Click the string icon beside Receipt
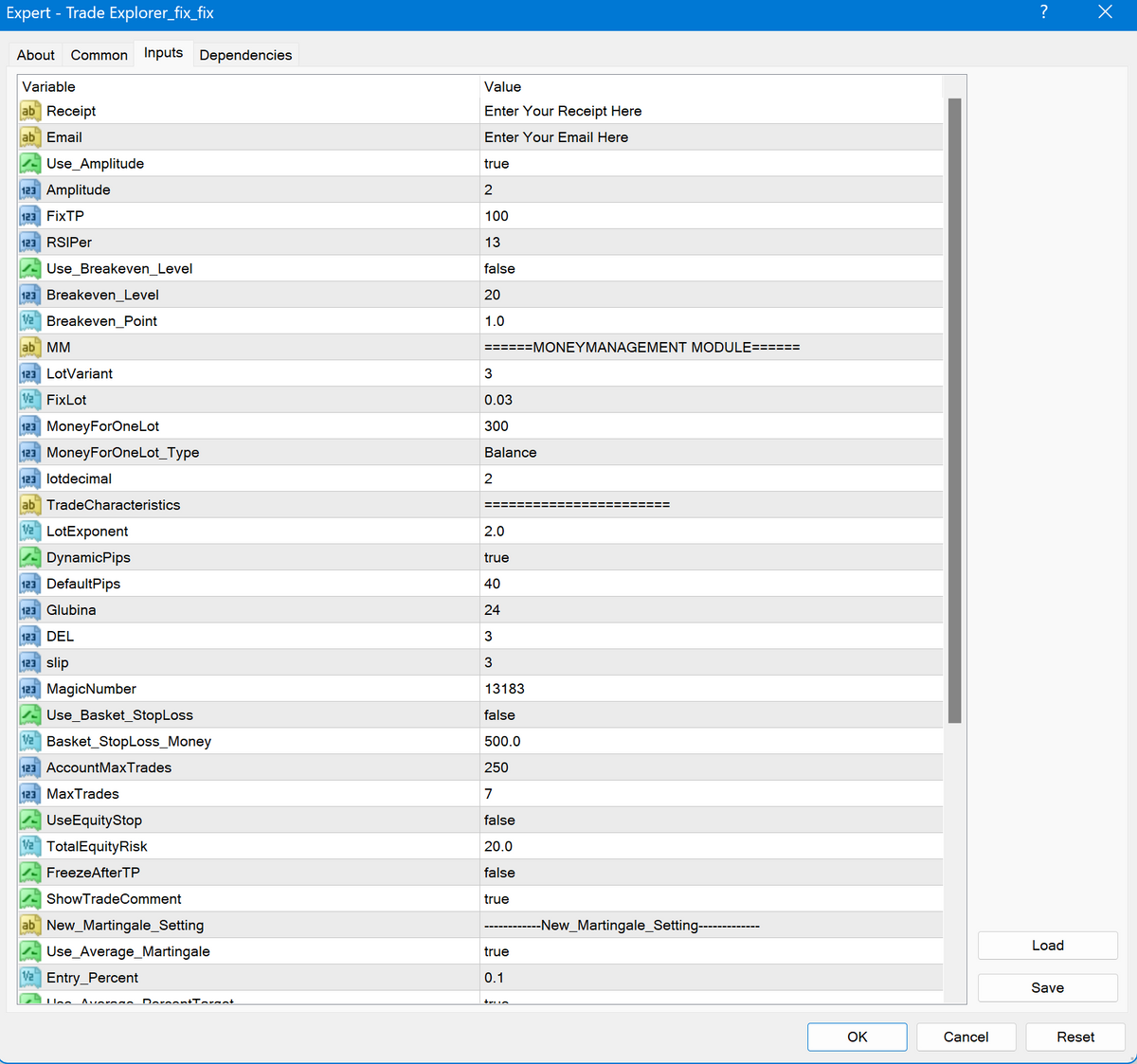Screen dimensions: 1137x1064 coord(29,111)
